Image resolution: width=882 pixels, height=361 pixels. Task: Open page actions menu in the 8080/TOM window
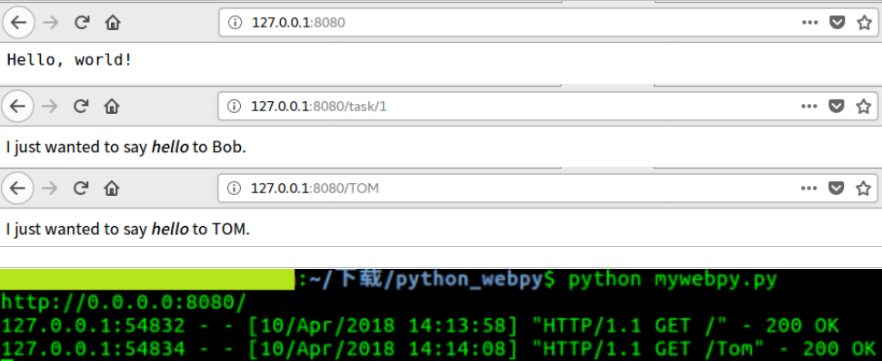point(809,188)
